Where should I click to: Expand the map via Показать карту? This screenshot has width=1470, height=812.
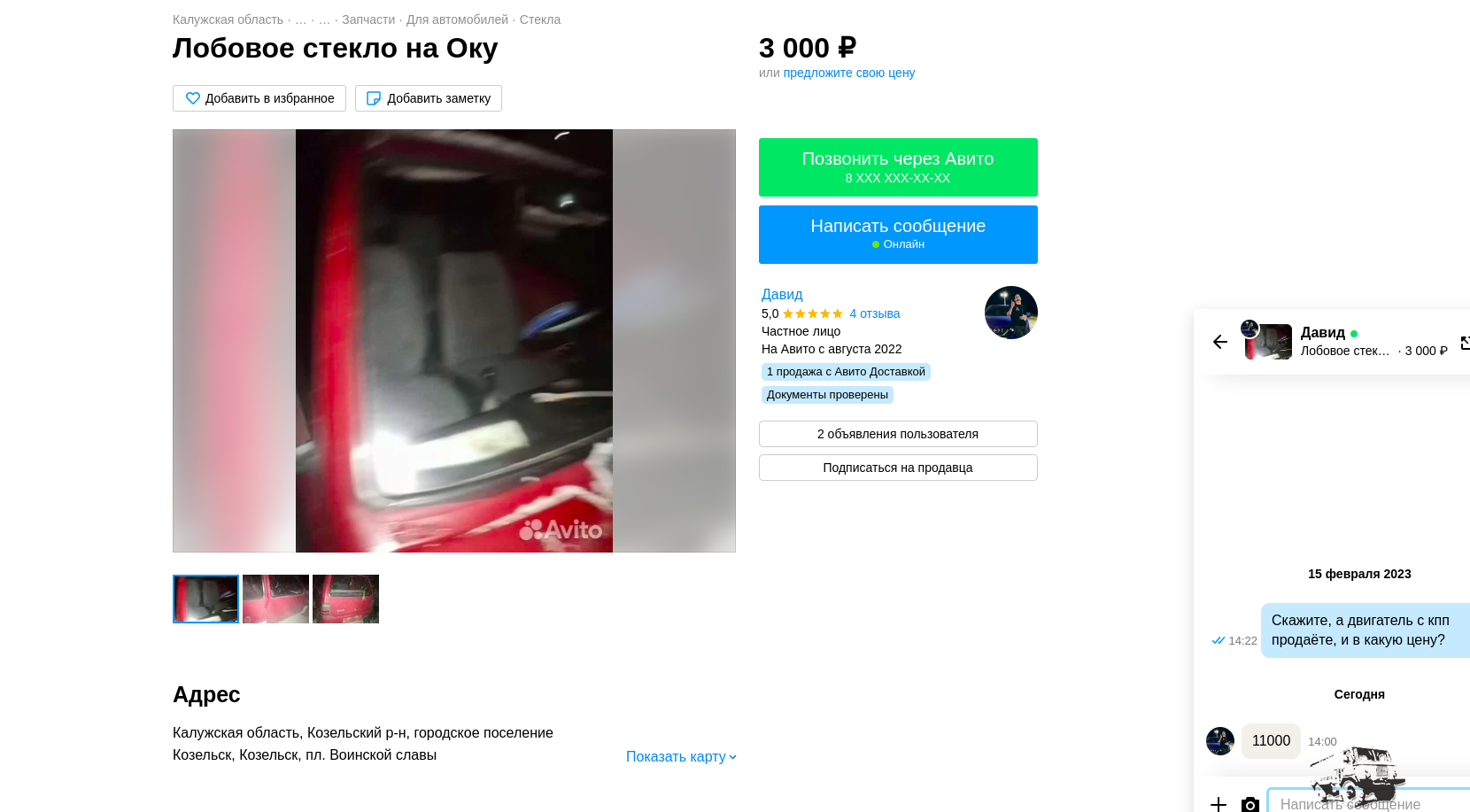coord(681,756)
